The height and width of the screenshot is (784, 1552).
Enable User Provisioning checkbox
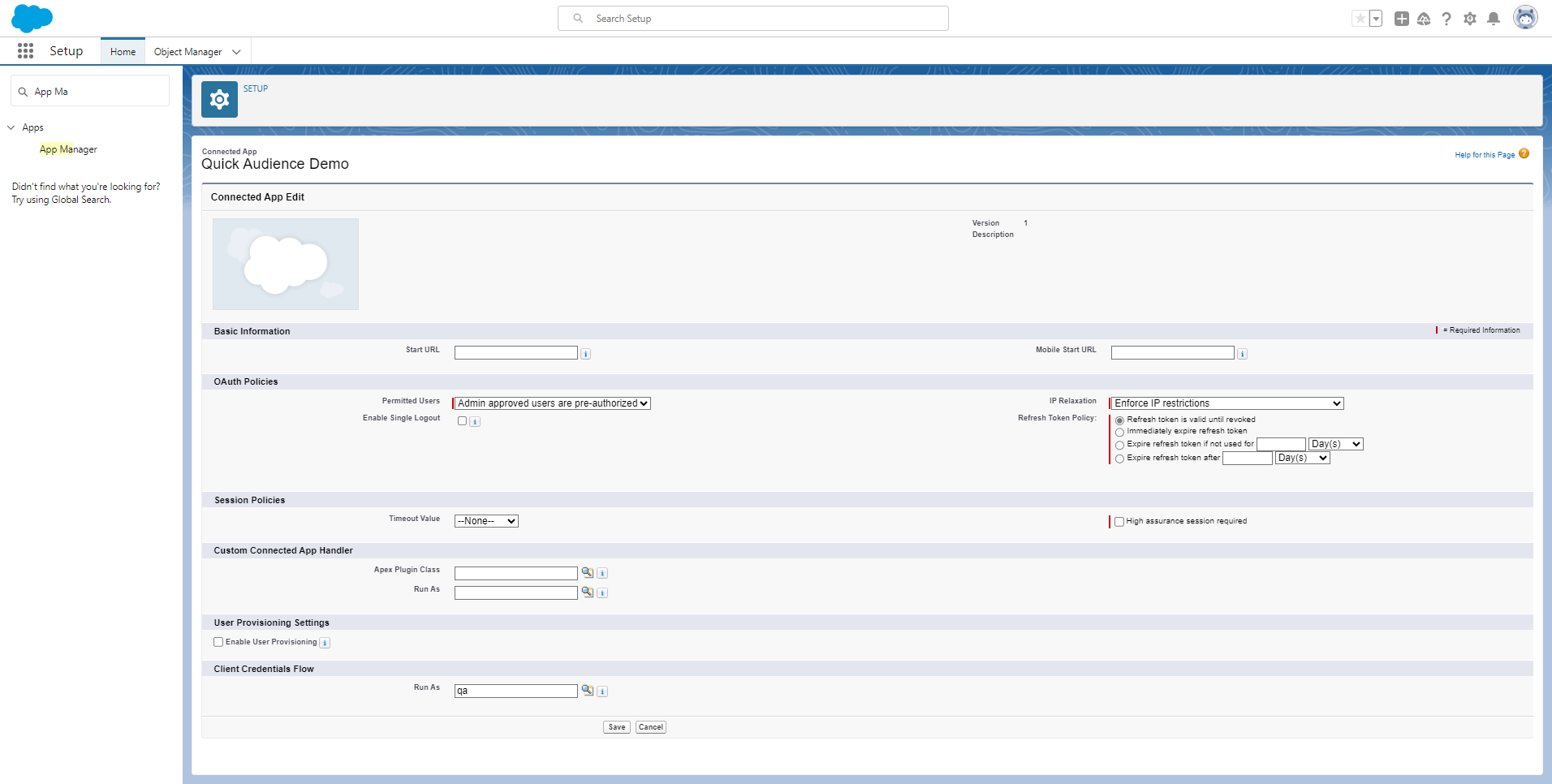[218, 642]
